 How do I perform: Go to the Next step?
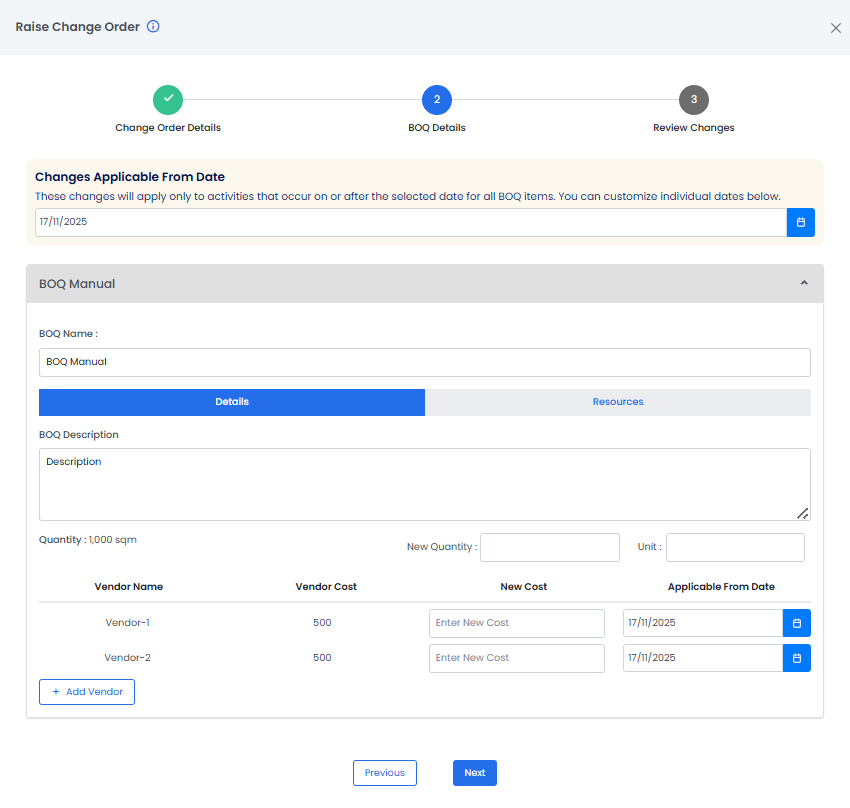[x=474, y=773]
